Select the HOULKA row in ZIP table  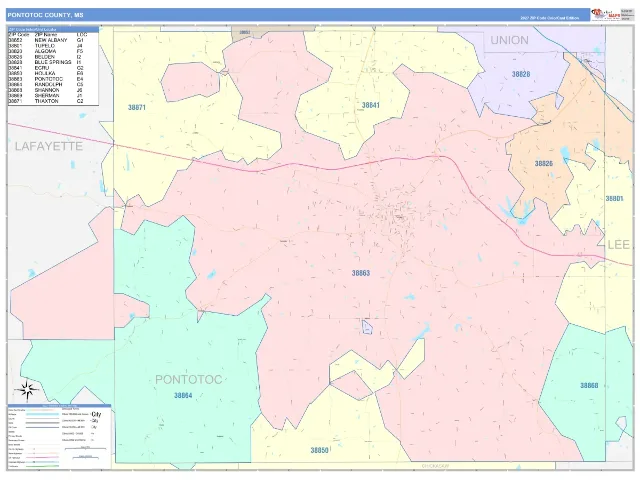48,73
